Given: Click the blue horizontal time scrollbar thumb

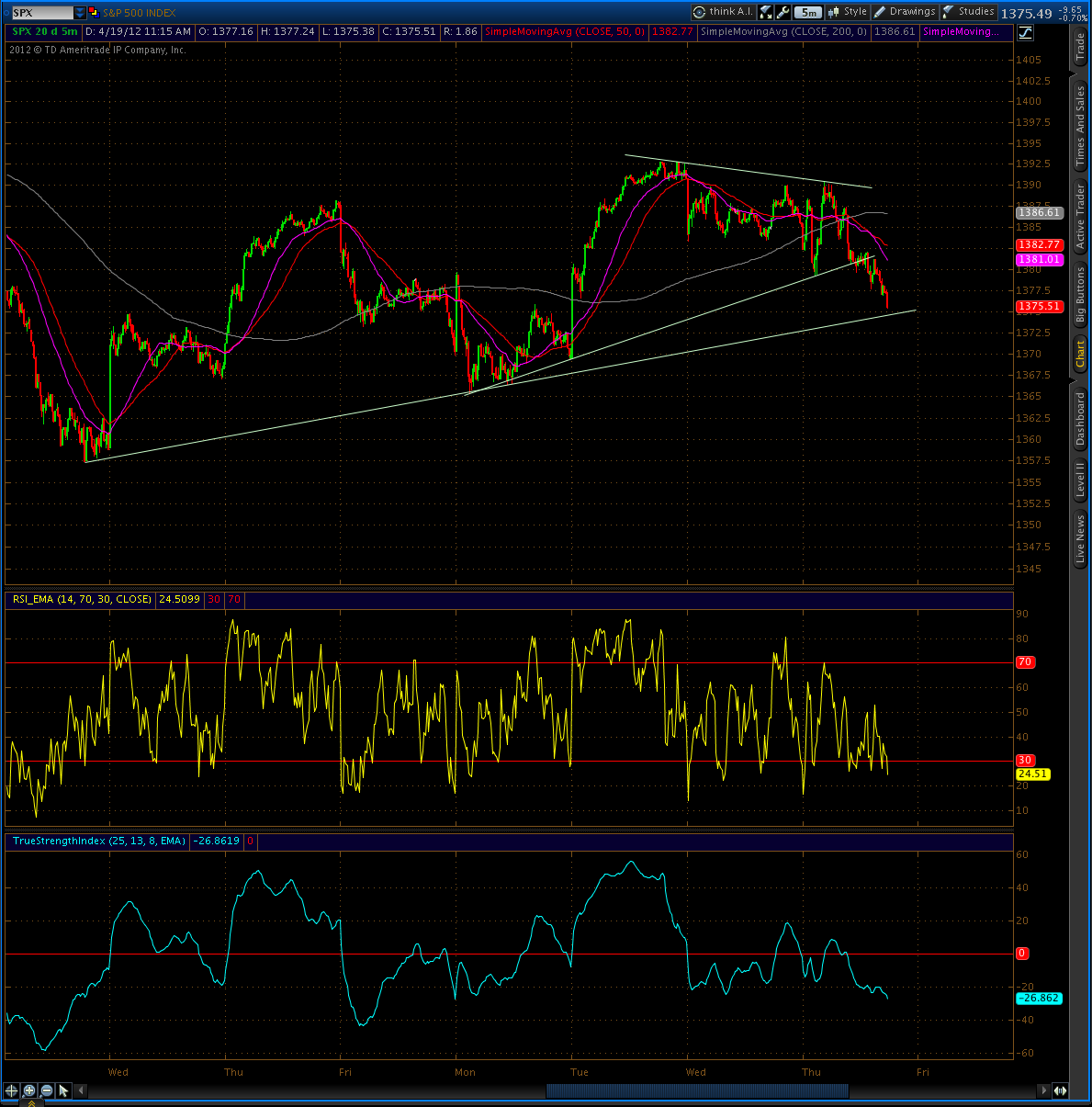Looking at the screenshot, I should 697,1090.
